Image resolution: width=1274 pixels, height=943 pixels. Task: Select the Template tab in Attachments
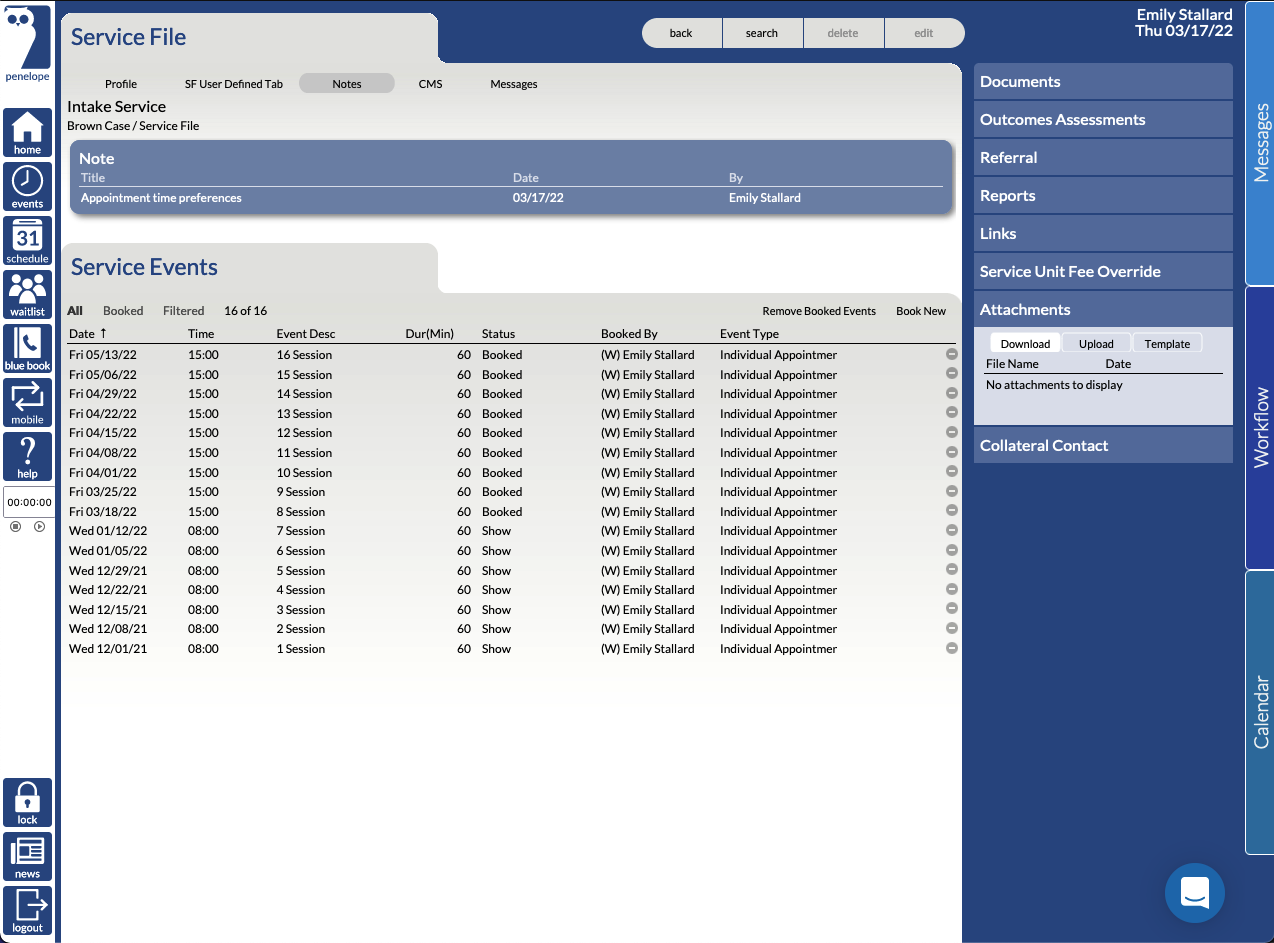click(x=1167, y=343)
